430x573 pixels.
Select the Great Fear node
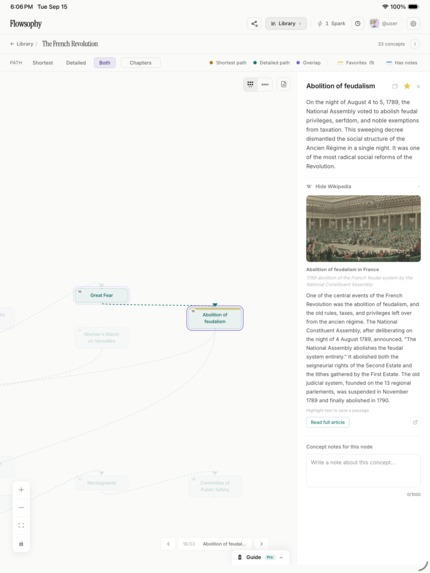tap(102, 295)
